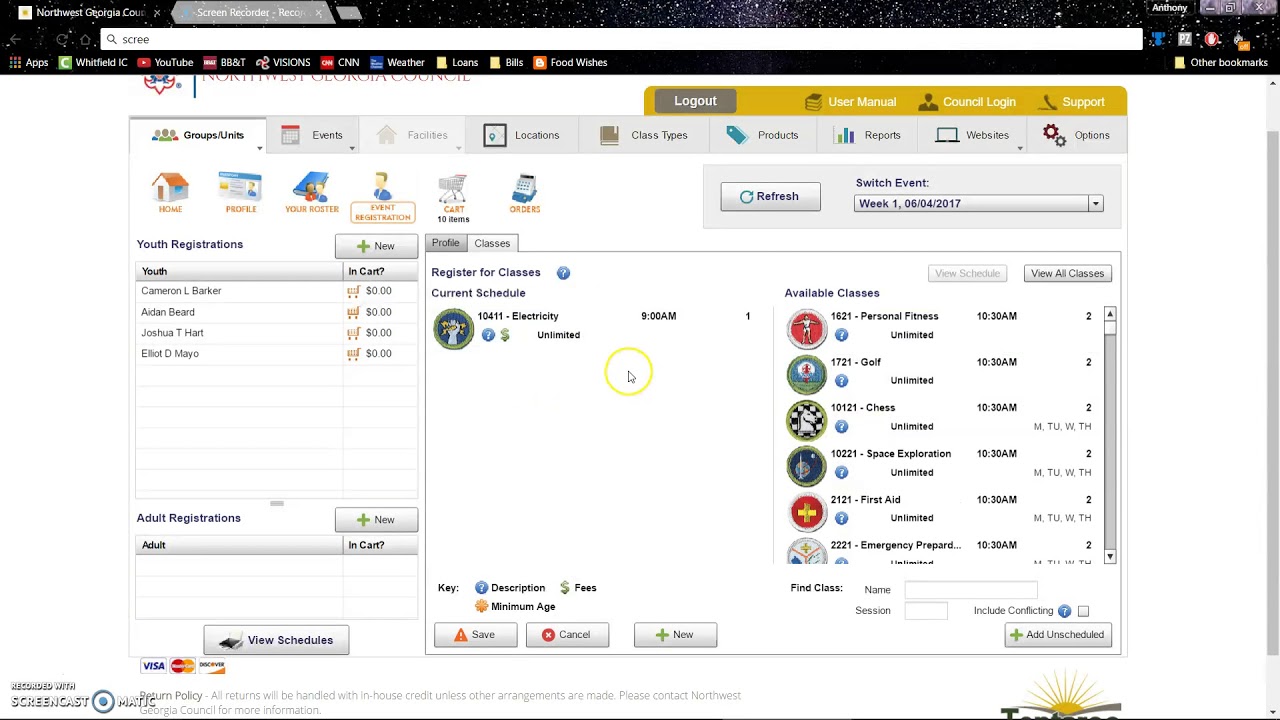This screenshot has width=1280, height=720.
Task: Show description info for Personal Fitness
Action: click(x=841, y=335)
